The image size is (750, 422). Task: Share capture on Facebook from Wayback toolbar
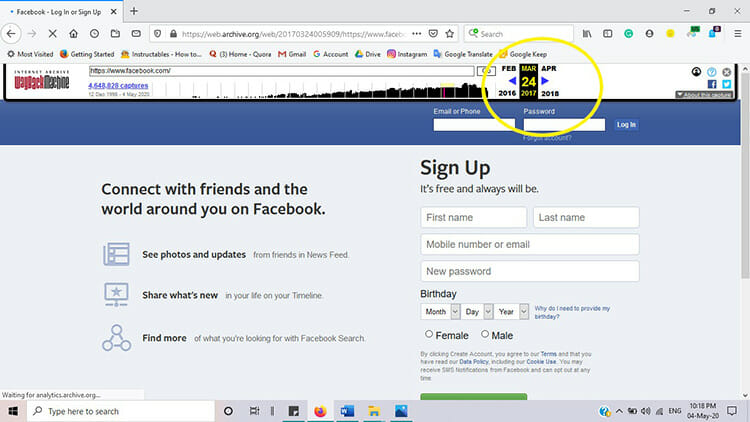712,84
